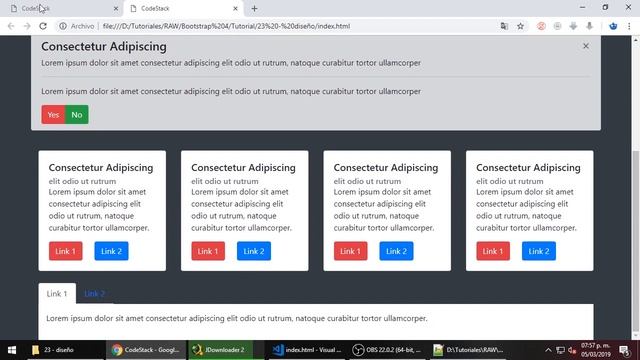Click the blue profile avatar icon

tap(613, 26)
